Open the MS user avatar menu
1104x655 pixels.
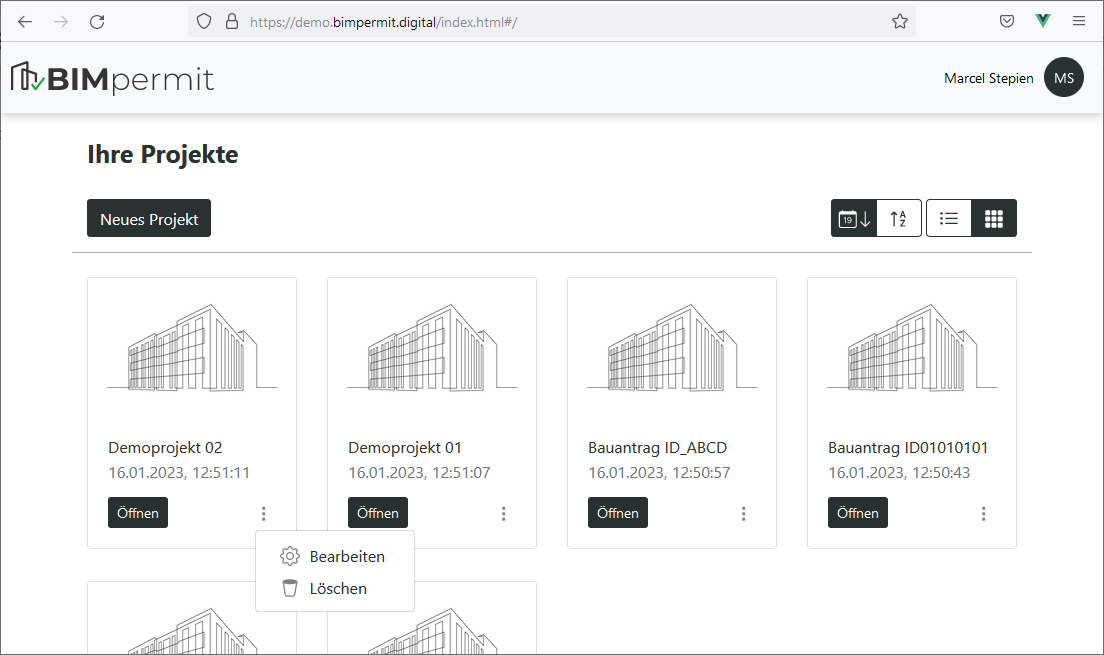click(x=1064, y=77)
